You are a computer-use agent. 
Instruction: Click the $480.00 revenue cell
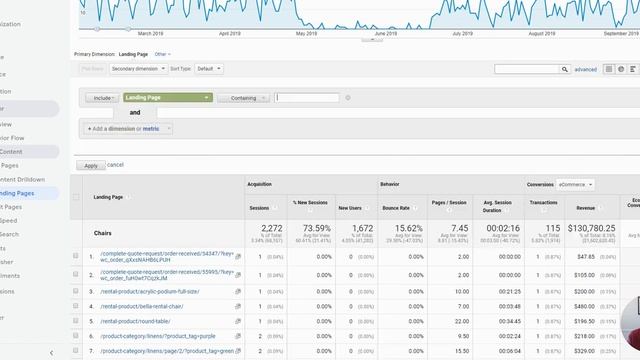(x=584, y=307)
